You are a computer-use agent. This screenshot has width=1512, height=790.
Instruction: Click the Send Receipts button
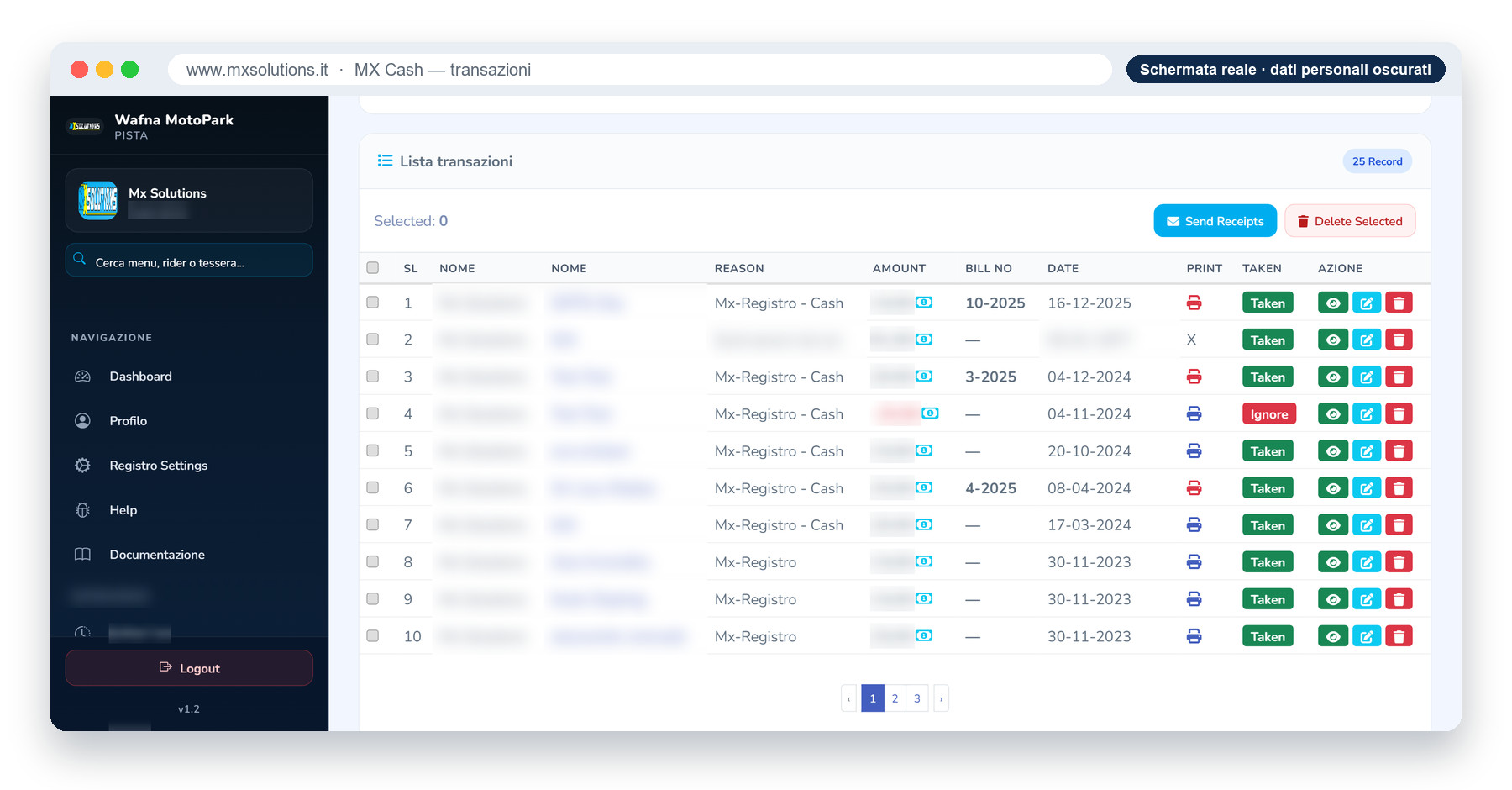[1215, 221]
